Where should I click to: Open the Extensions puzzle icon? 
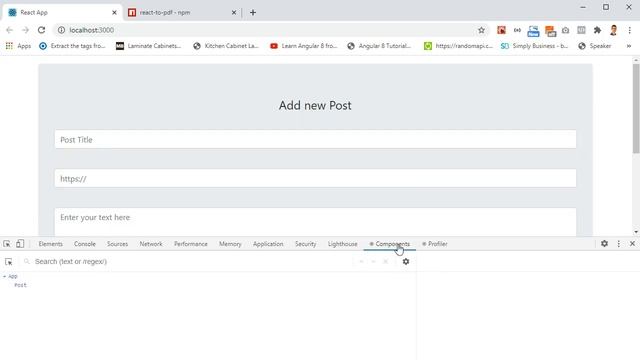597,30
